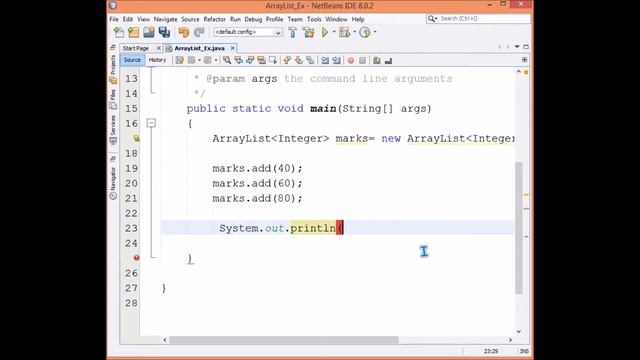Open the Source menu
This screenshot has width=640, height=360.
click(x=190, y=19)
